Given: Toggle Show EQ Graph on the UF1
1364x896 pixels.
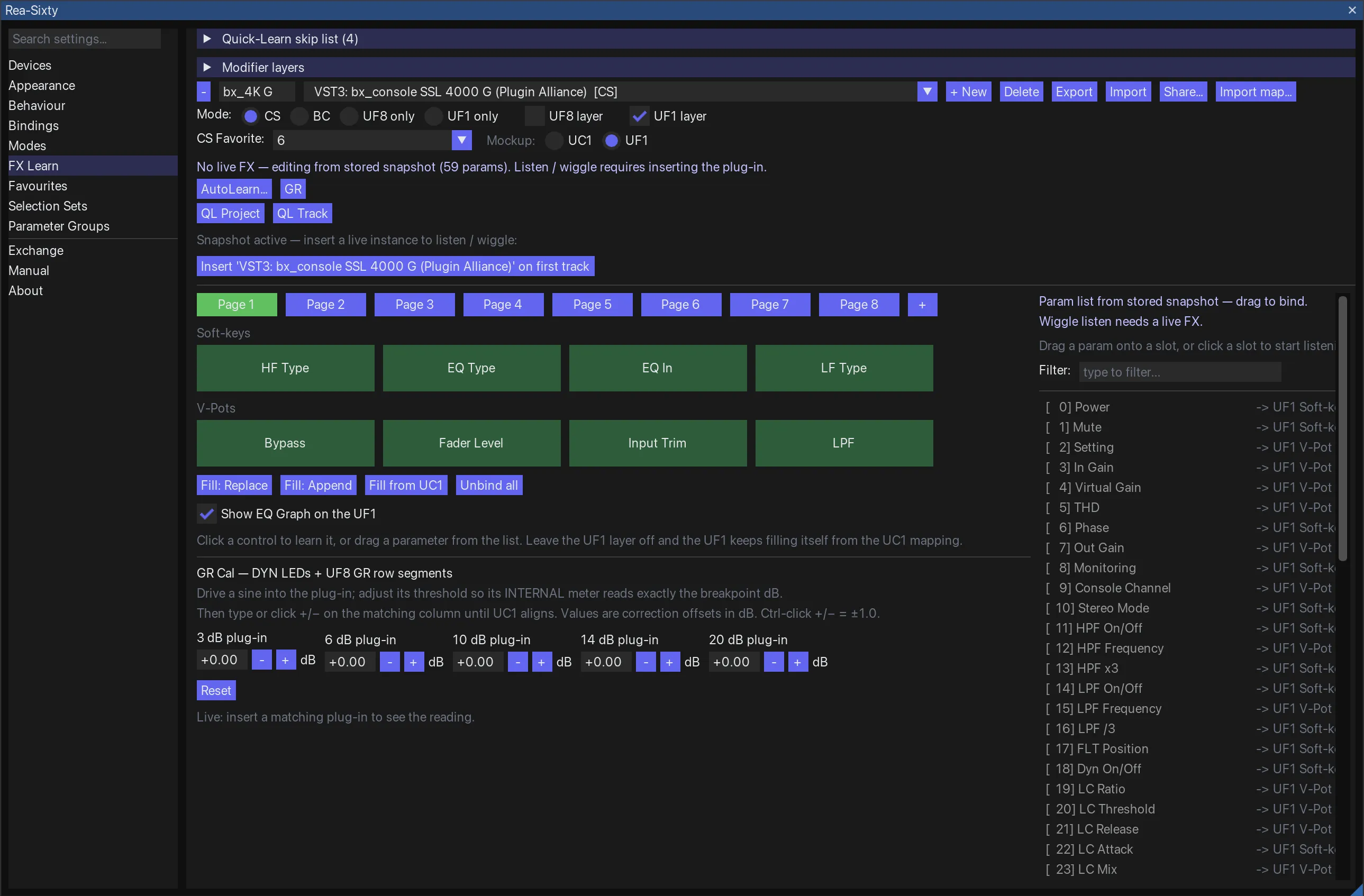Looking at the screenshot, I should (206, 514).
